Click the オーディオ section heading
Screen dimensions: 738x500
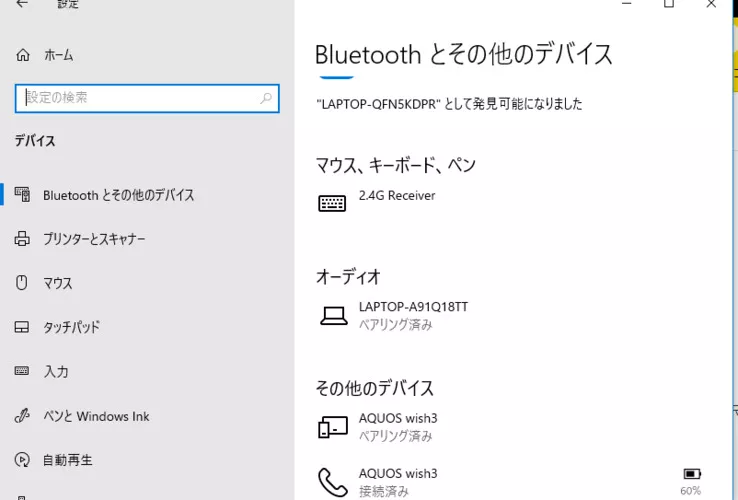348,277
